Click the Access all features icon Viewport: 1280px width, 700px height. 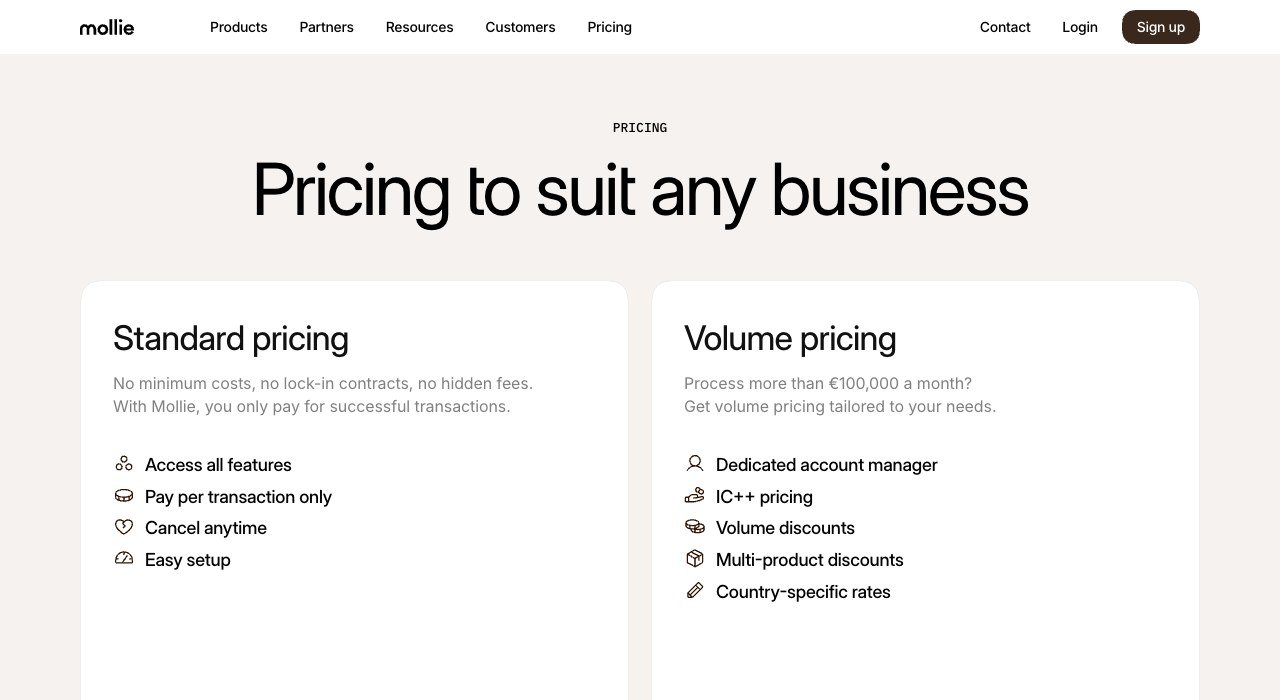[x=124, y=464]
